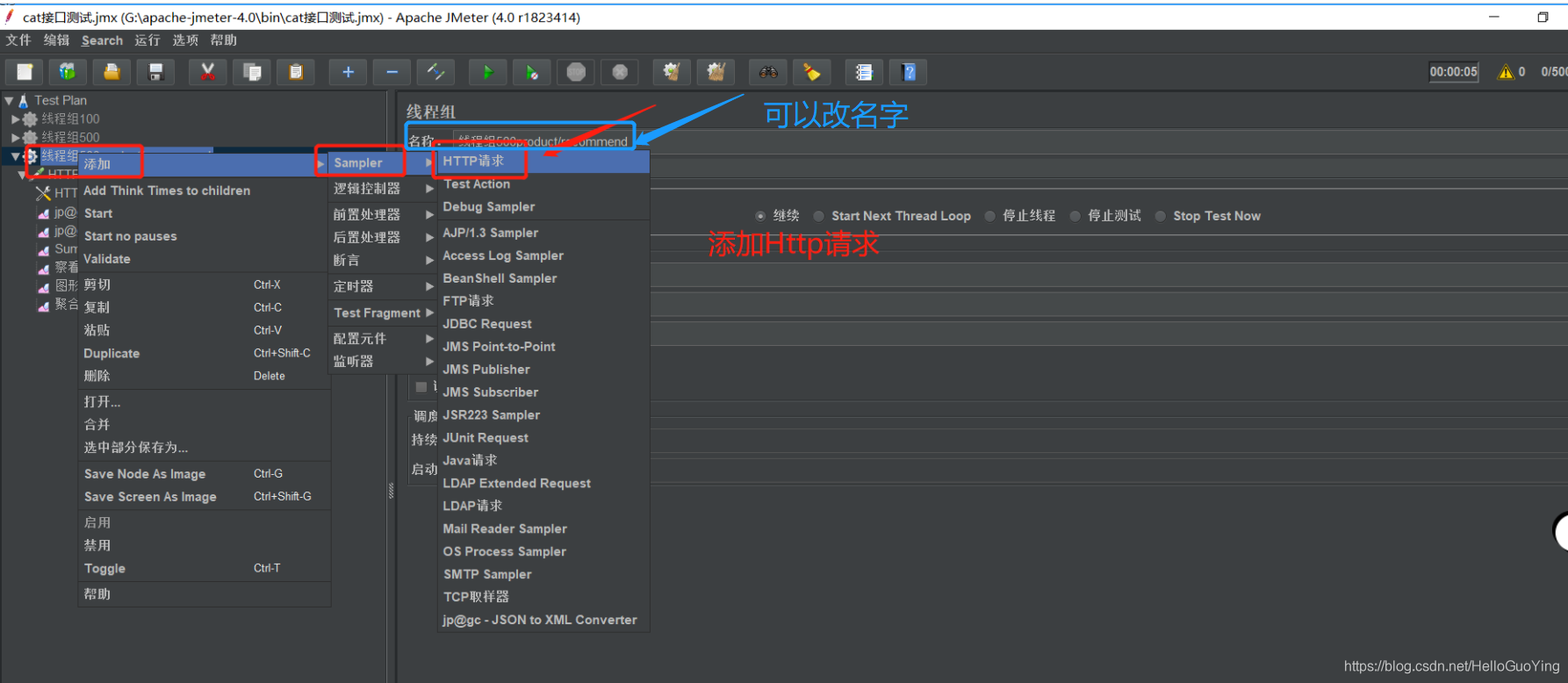
Task: Click the Open file folder icon
Action: pyautogui.click(x=111, y=72)
